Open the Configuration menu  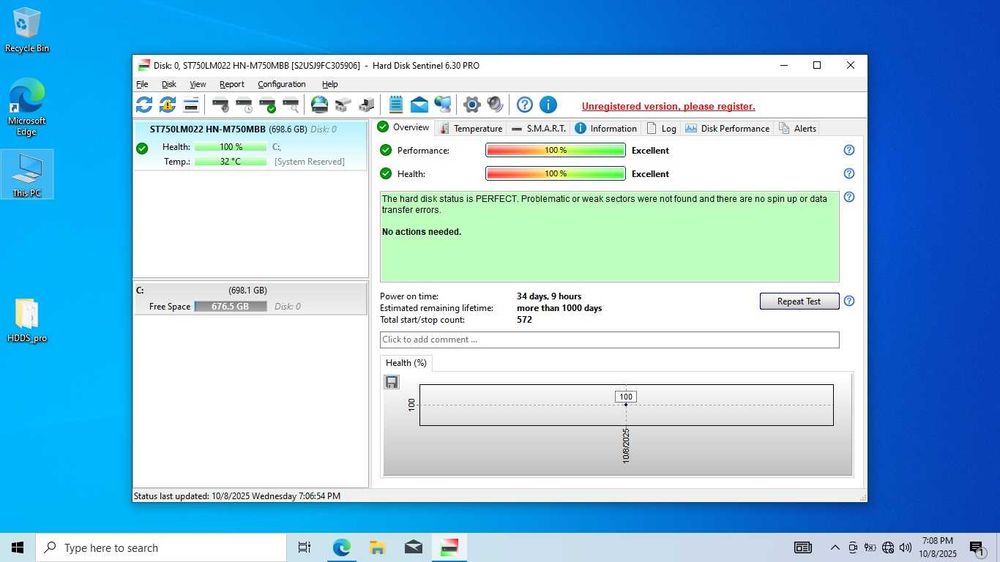281,84
